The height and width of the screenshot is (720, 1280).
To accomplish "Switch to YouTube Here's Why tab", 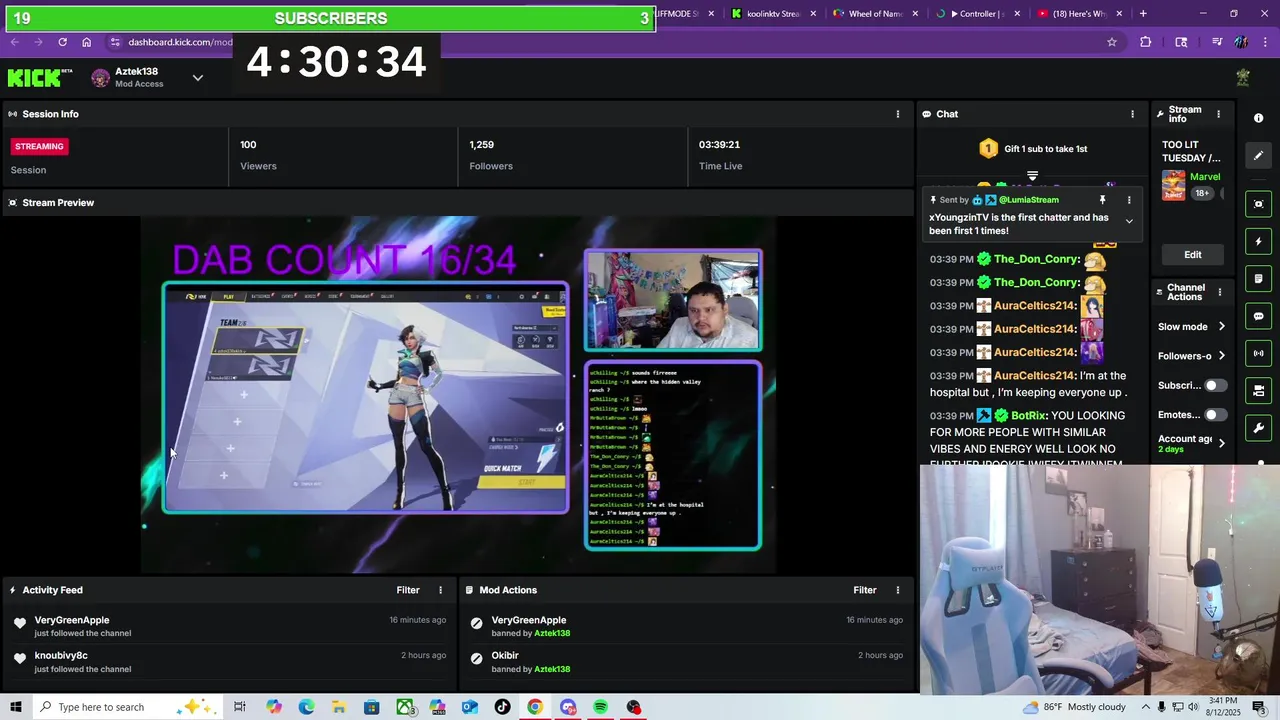I will click(x=1079, y=14).
